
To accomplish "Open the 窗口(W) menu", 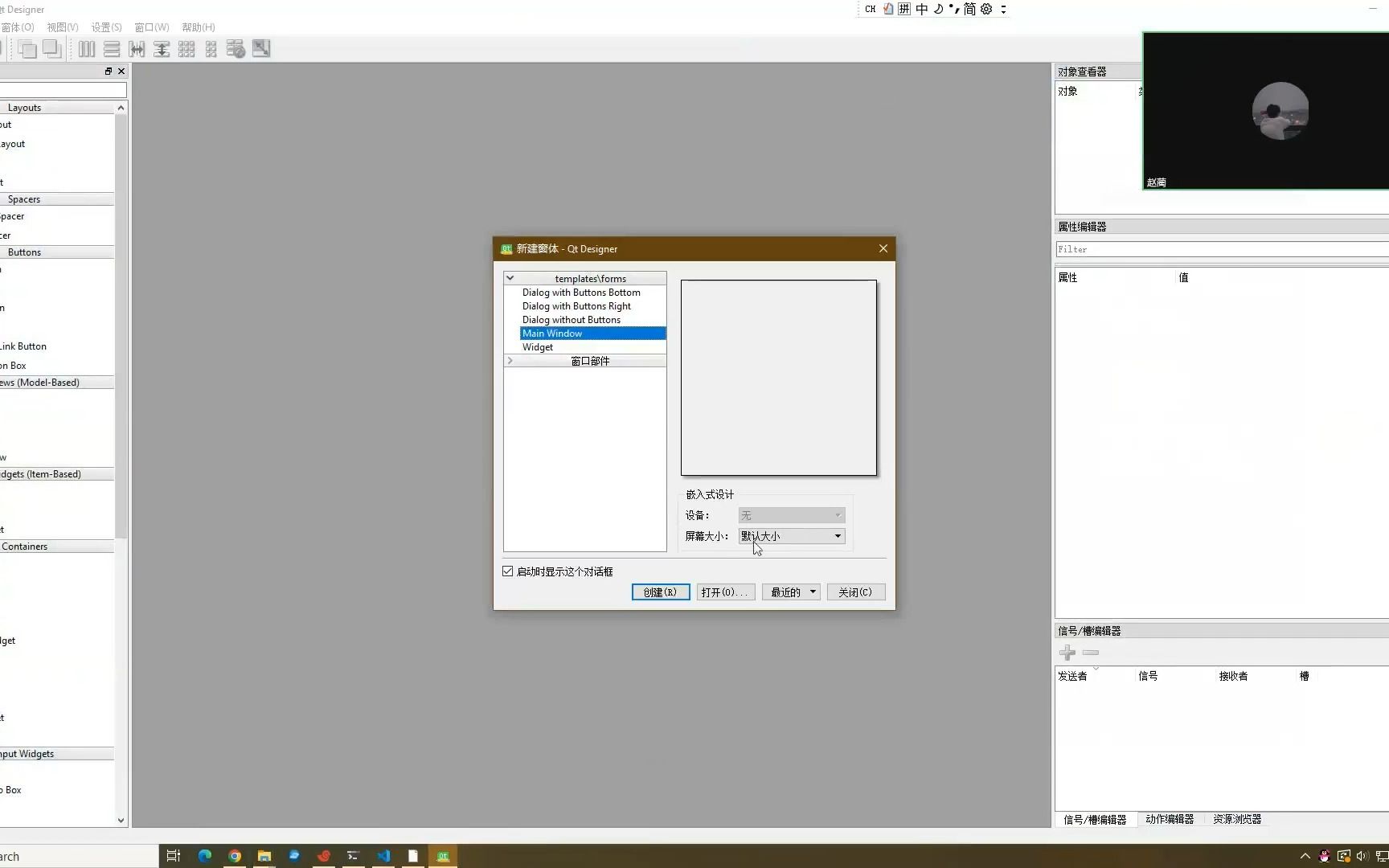I will pyautogui.click(x=152, y=27).
